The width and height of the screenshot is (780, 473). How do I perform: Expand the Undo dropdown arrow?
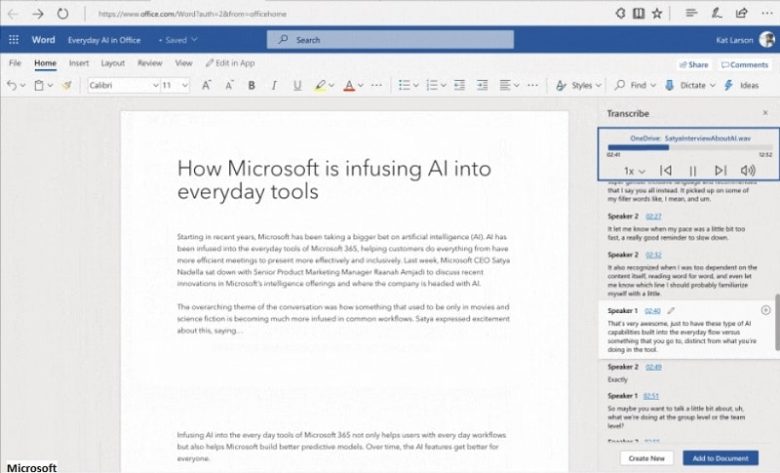(23, 86)
